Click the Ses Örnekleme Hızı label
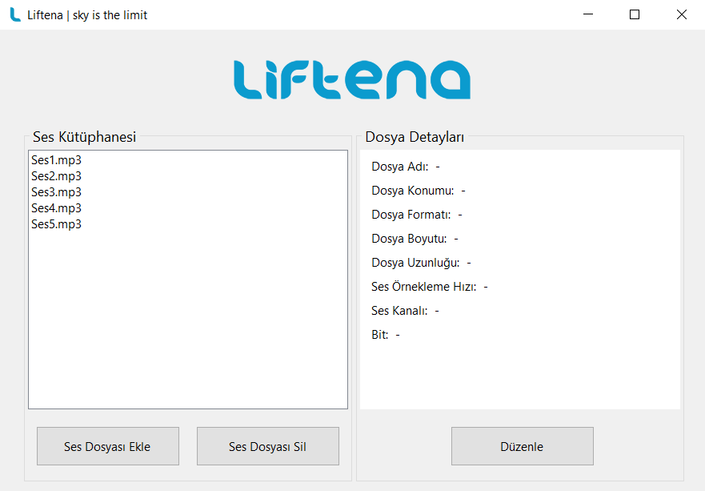This screenshot has height=491, width=705. point(424,287)
